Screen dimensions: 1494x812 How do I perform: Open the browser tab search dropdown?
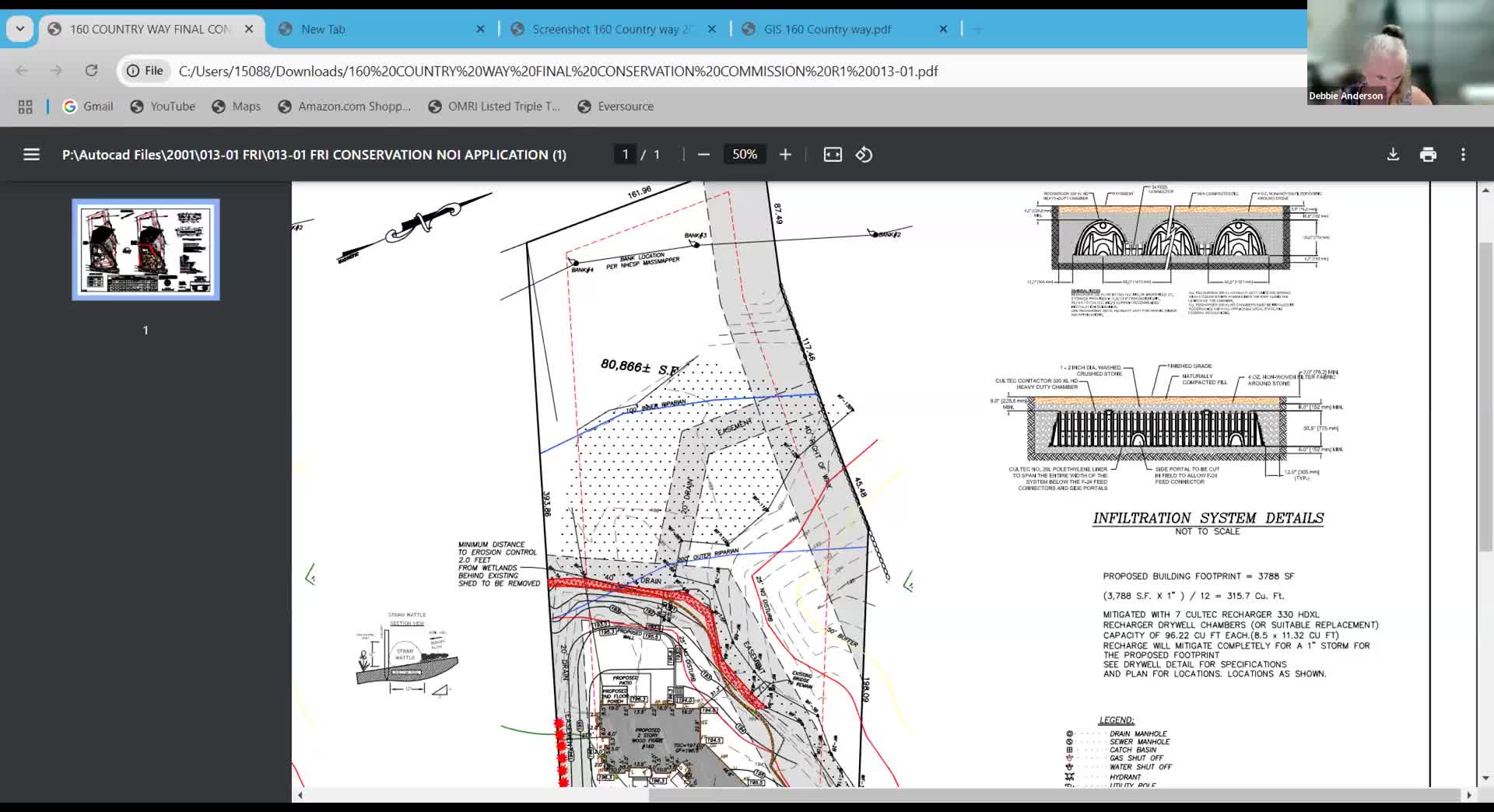point(20,29)
